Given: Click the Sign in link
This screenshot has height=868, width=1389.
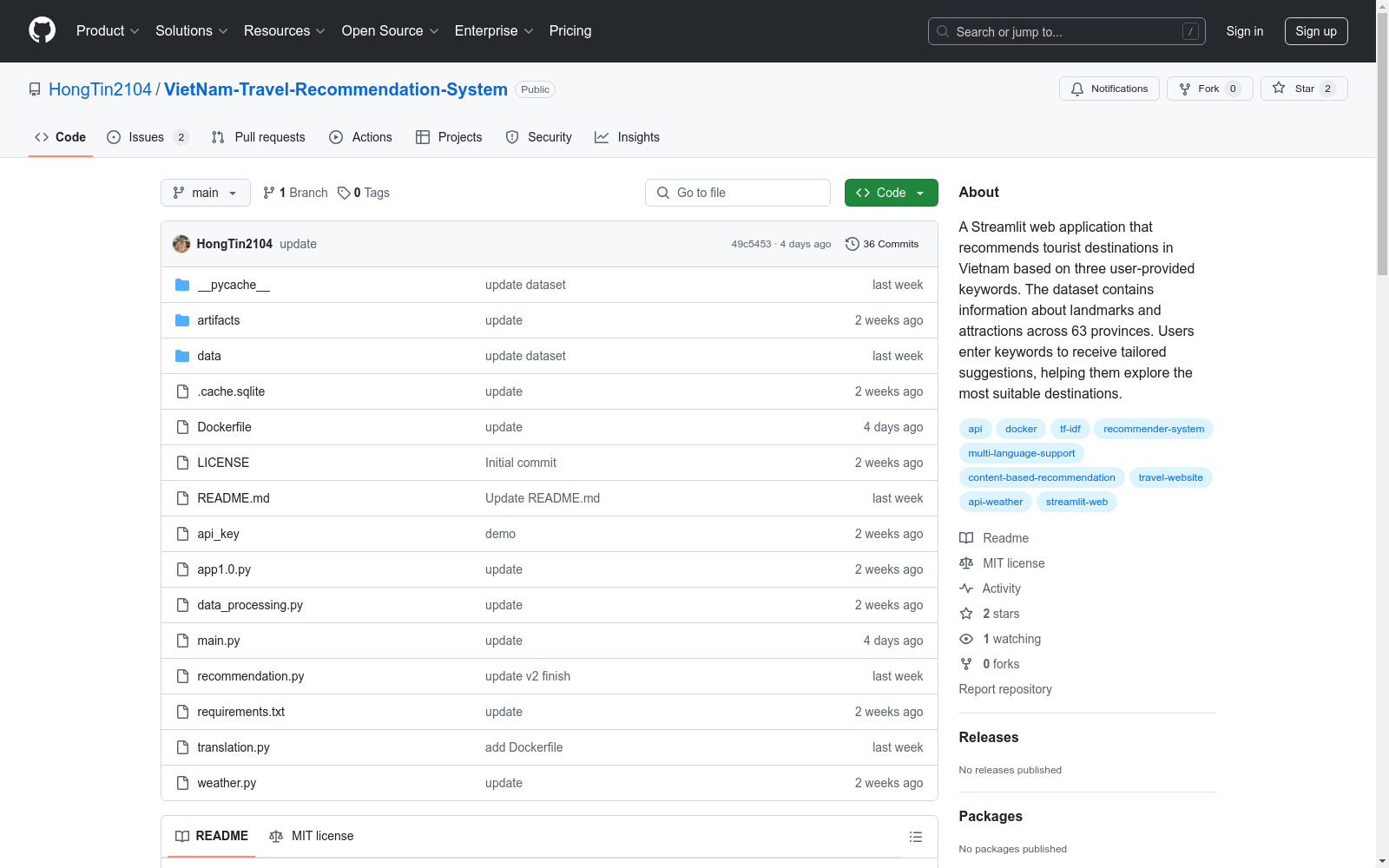Looking at the screenshot, I should pos(1245,31).
